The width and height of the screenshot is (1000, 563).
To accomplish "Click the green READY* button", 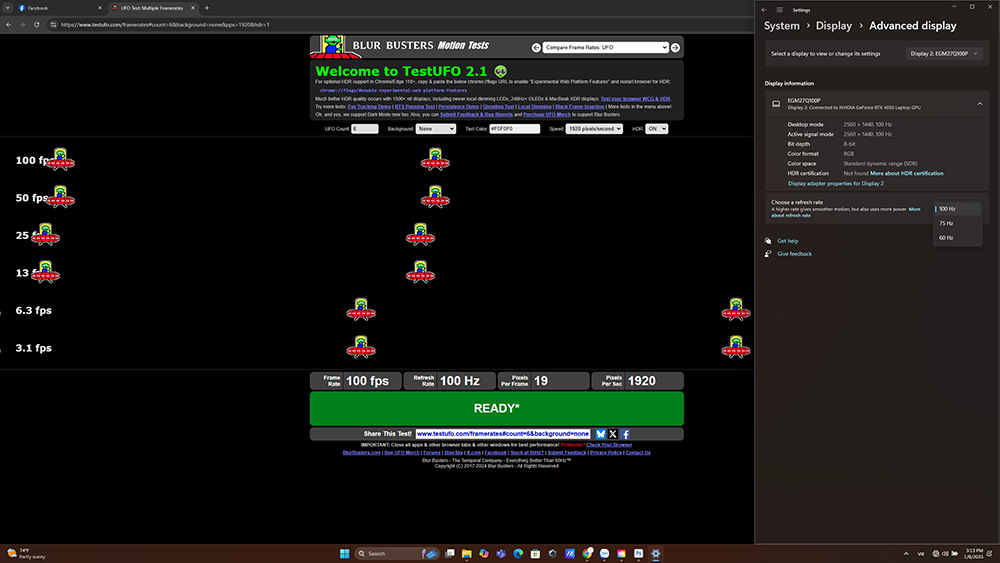I will (496, 408).
